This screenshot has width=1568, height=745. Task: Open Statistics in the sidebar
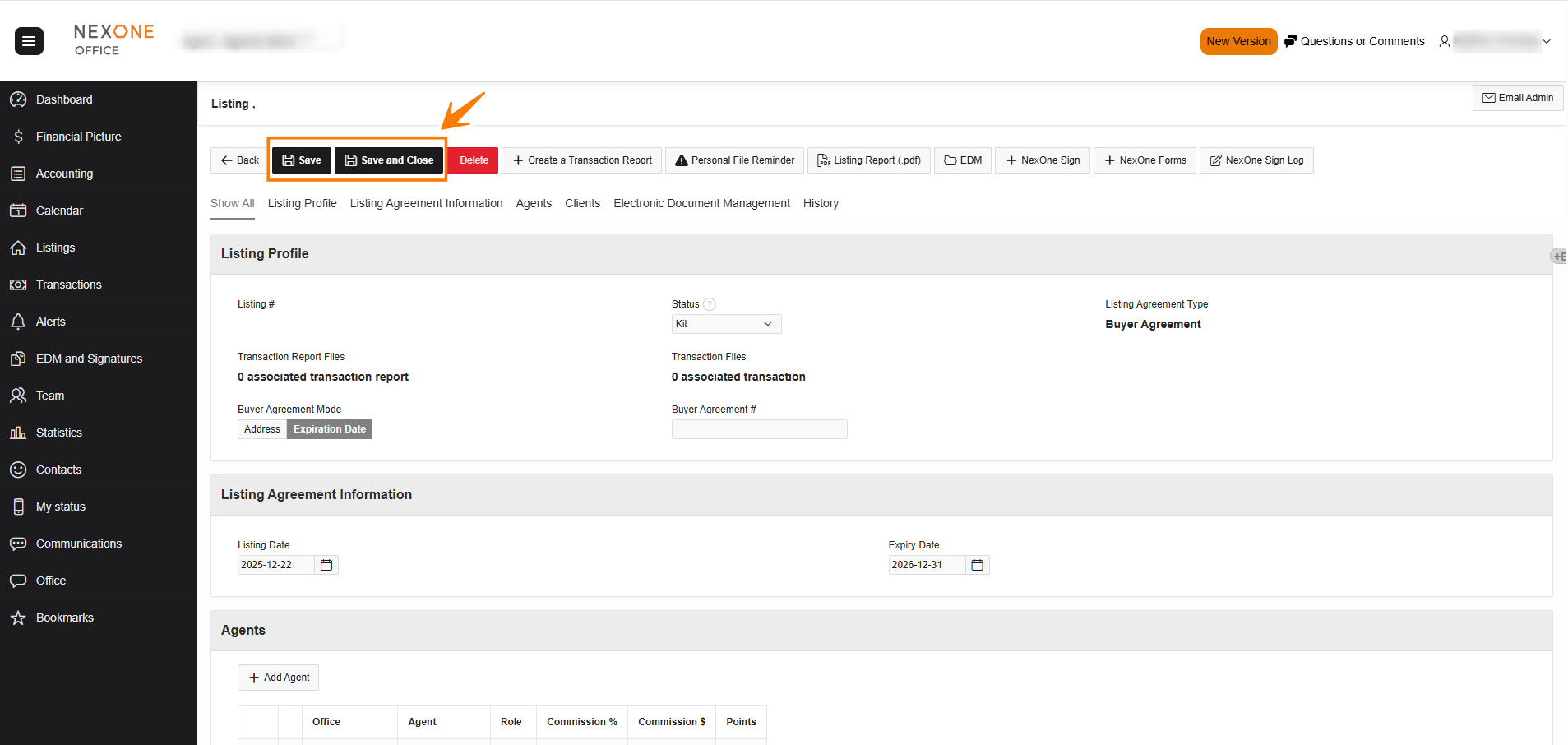point(58,433)
